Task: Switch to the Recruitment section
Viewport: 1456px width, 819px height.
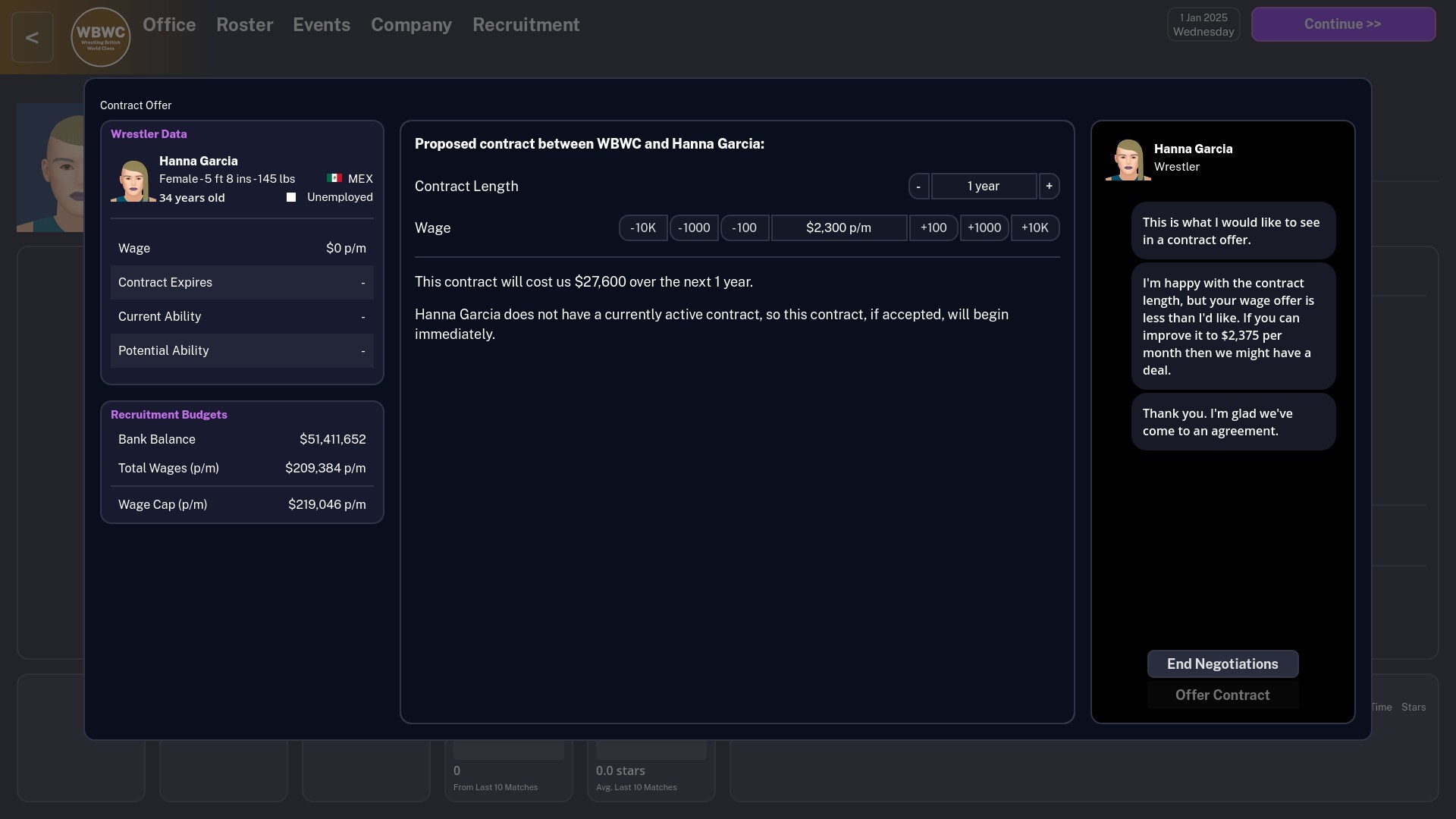Action: coord(526,24)
